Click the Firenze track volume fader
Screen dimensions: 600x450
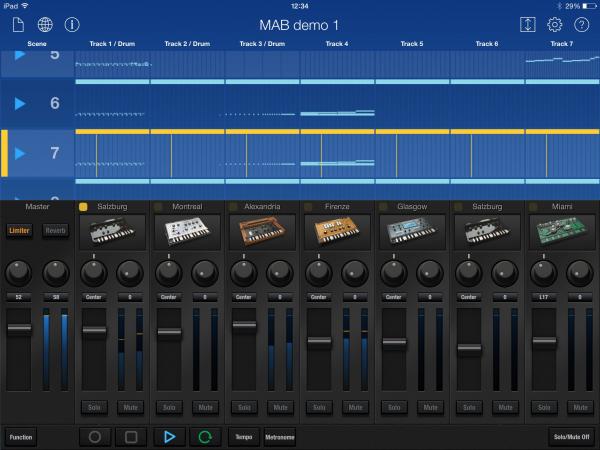tap(319, 341)
